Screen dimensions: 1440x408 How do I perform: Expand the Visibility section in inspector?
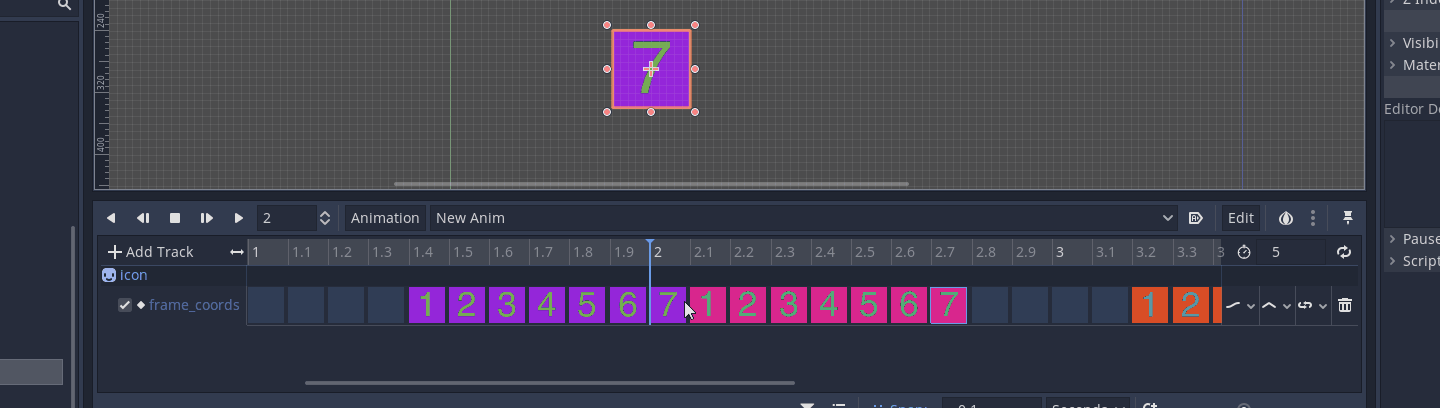click(x=1415, y=43)
